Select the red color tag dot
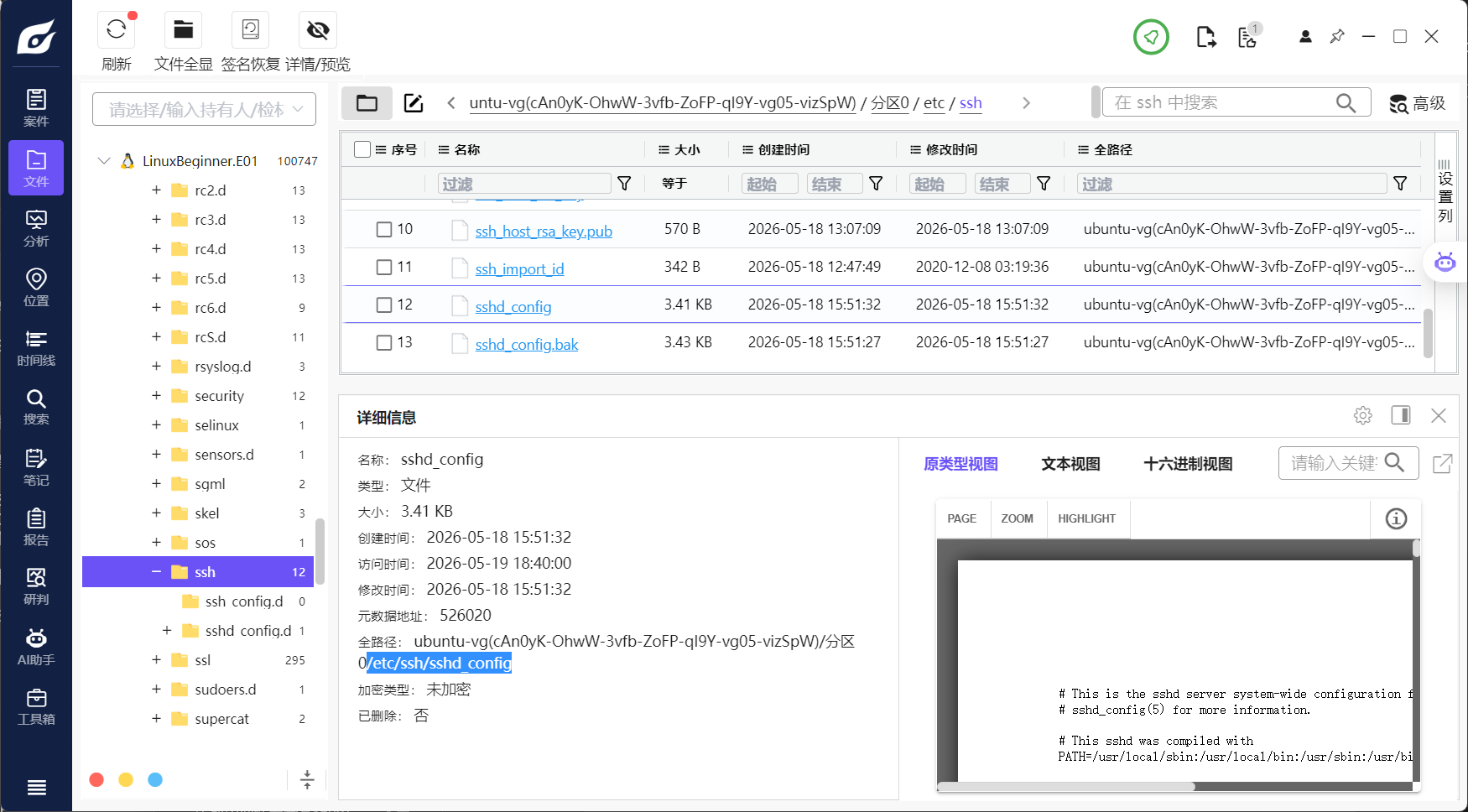This screenshot has height=812, width=1468. coord(96,779)
